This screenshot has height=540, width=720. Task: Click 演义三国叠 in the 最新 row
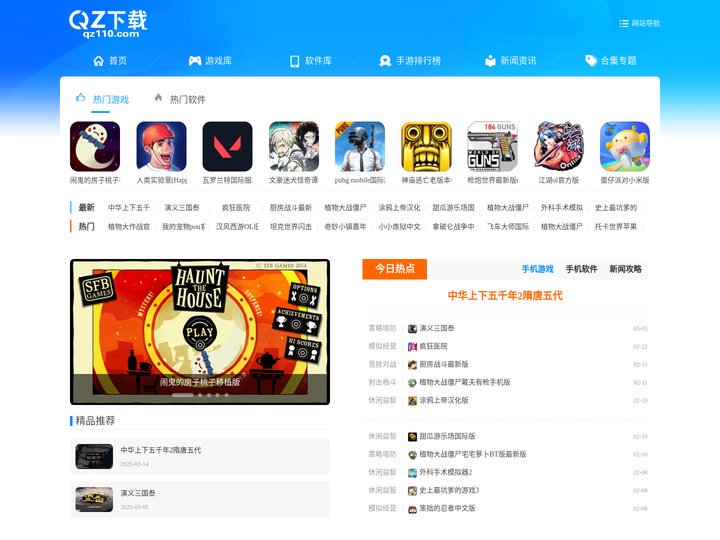coord(182,208)
